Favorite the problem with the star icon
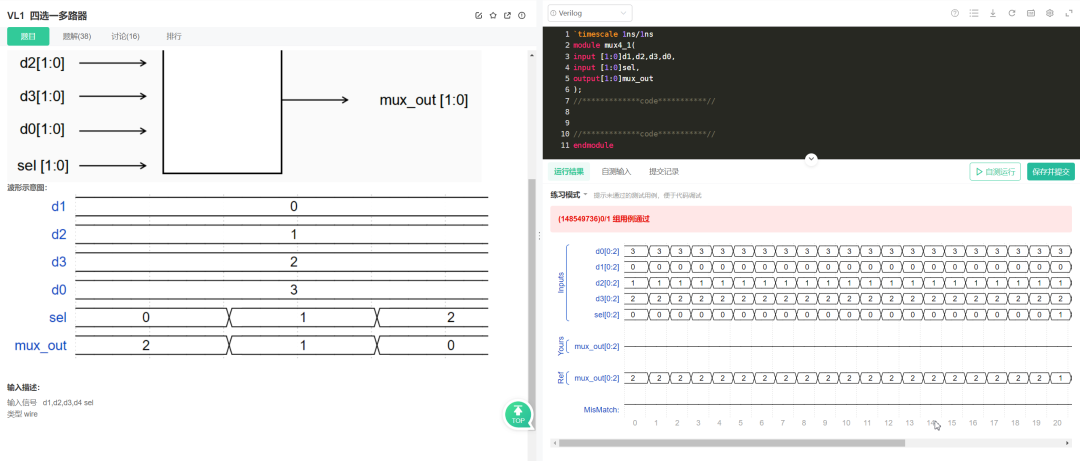This screenshot has height=461, width=1080. pyautogui.click(x=493, y=15)
